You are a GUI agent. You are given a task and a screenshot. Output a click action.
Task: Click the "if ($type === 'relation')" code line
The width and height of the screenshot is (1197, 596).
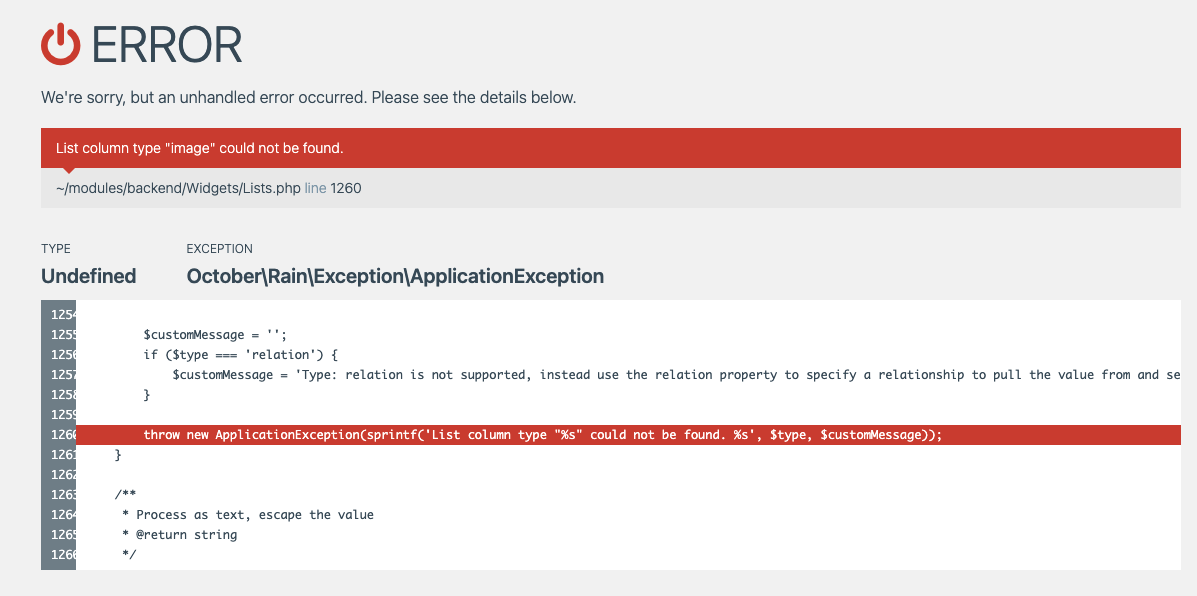[x=240, y=355]
